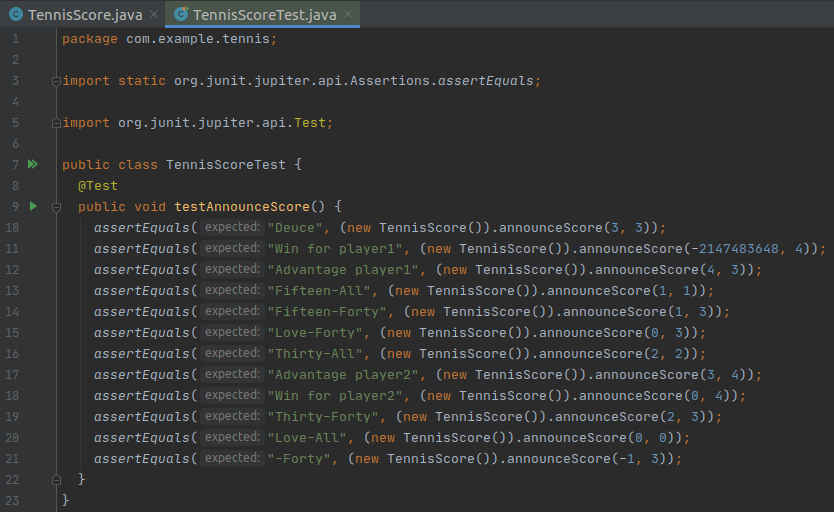Click the "Advantage player1" string
This screenshot has height=512, width=834.
point(343,270)
